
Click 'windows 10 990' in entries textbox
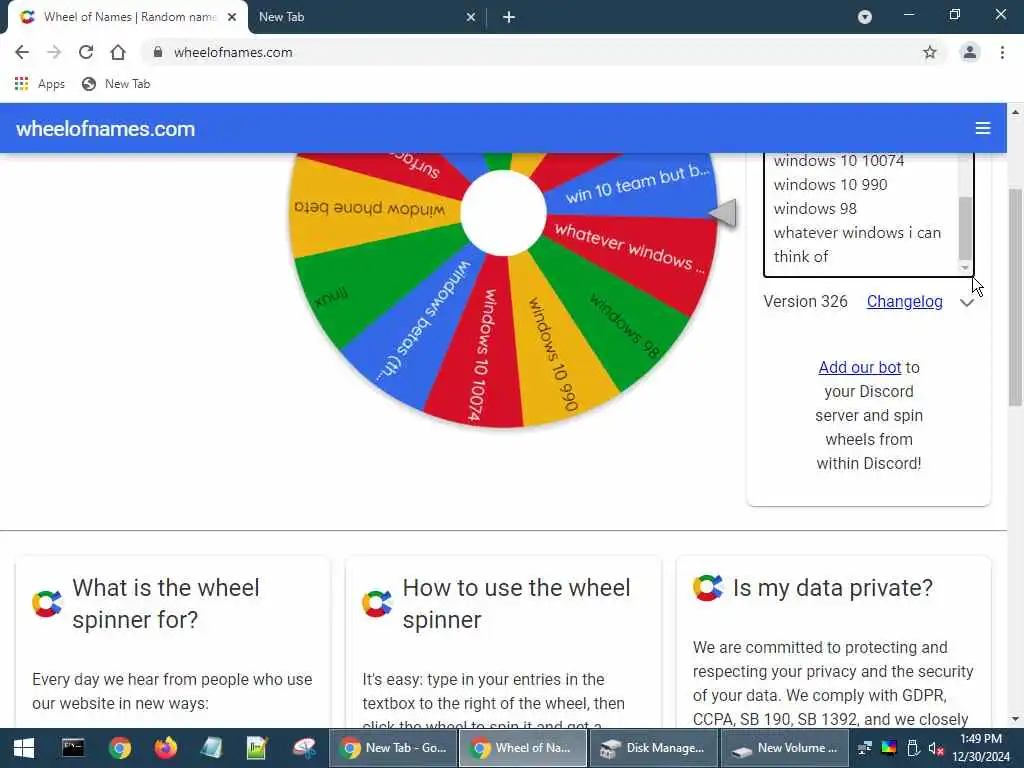tap(830, 185)
